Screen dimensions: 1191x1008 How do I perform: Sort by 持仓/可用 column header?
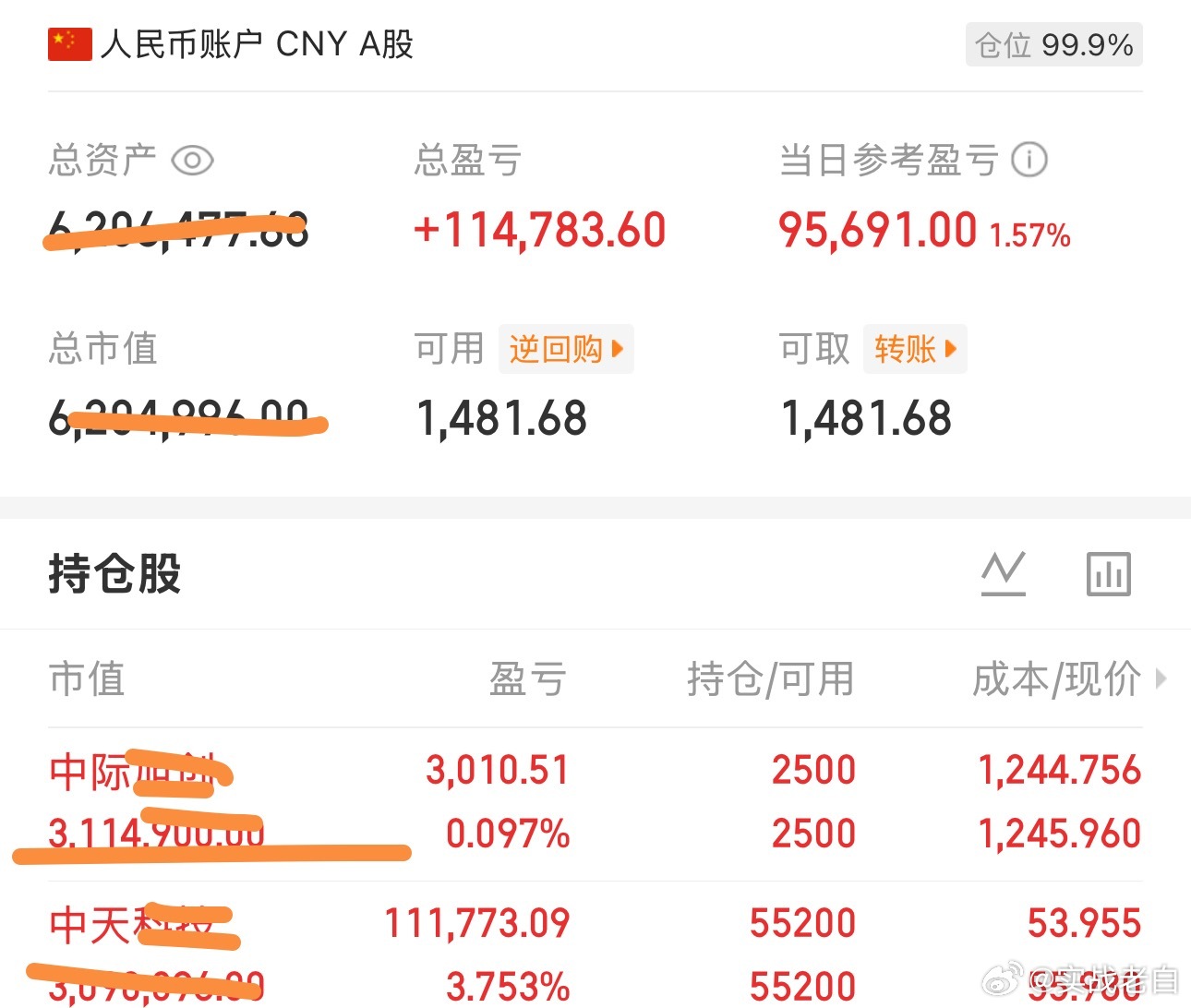771,679
